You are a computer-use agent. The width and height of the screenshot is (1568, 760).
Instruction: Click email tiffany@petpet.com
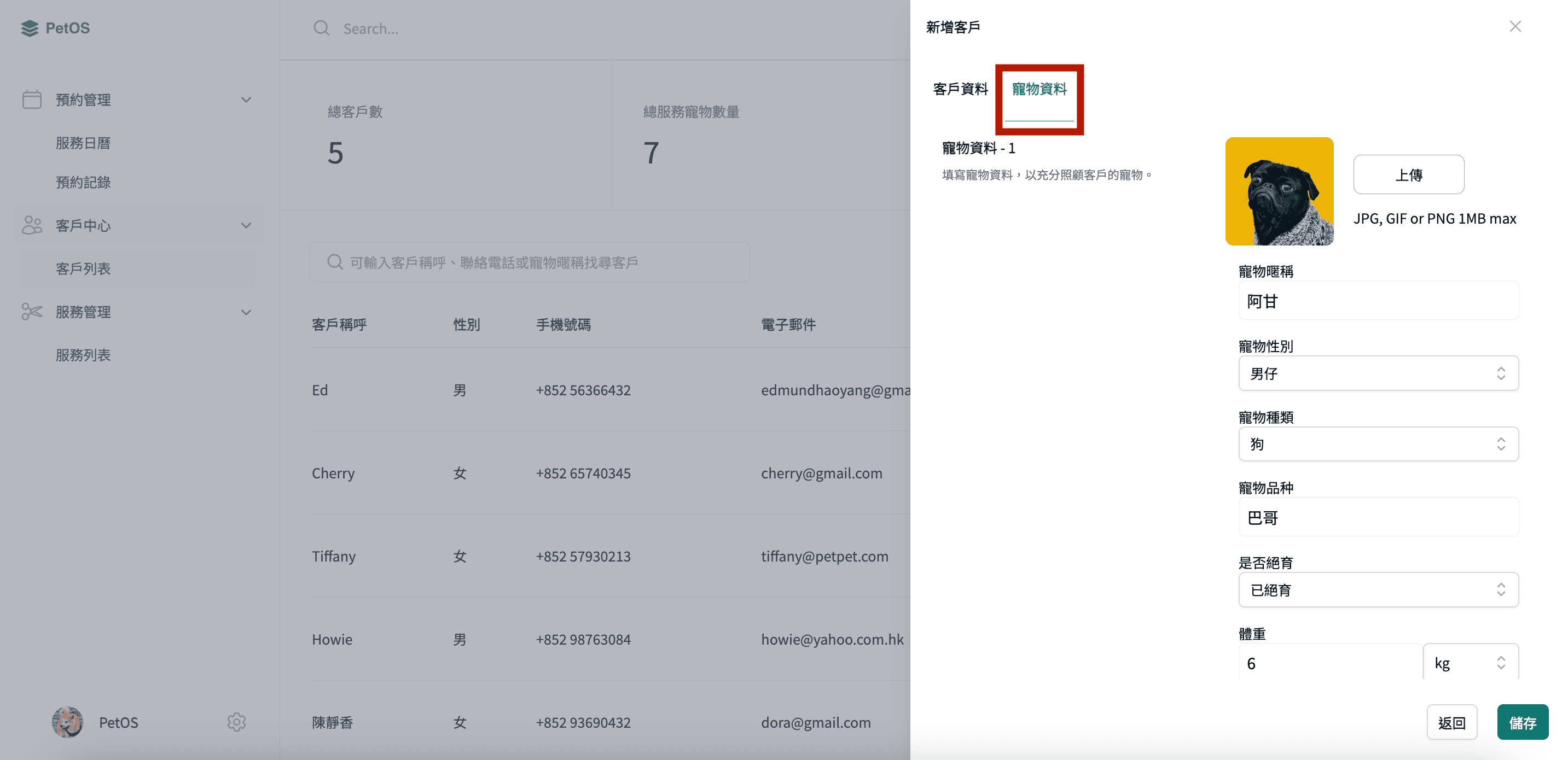pyautogui.click(x=824, y=556)
